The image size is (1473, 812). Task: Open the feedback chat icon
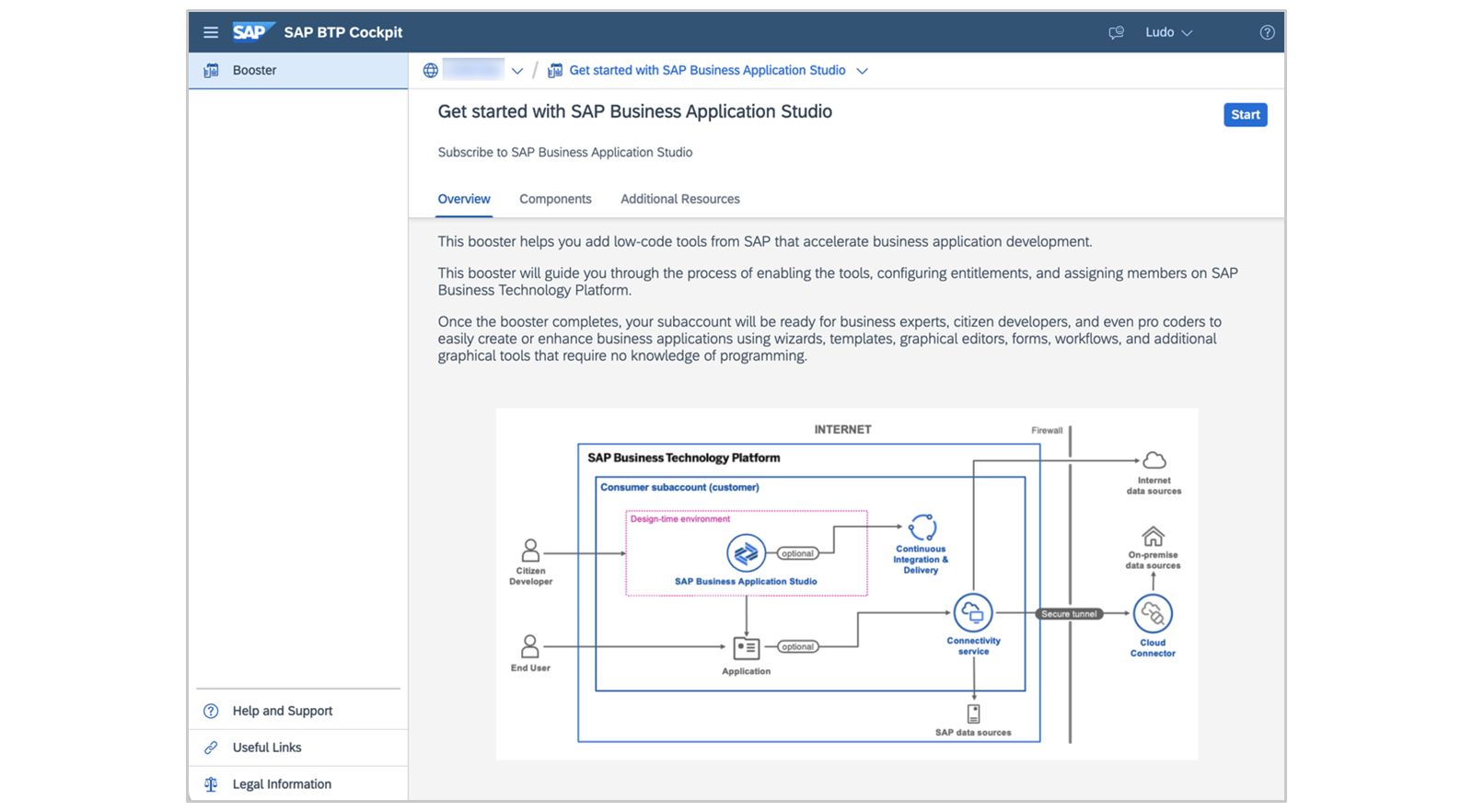click(1116, 32)
